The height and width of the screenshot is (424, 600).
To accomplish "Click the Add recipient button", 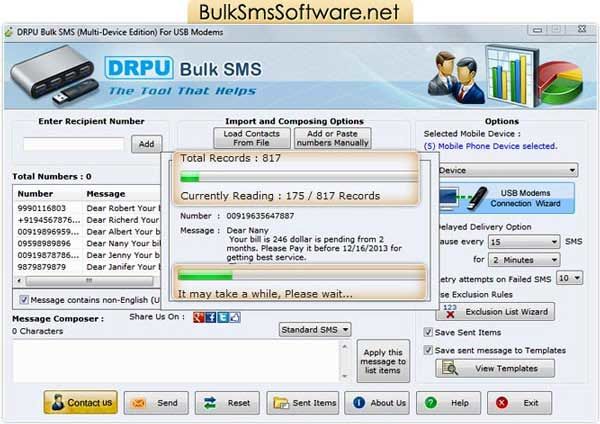I will [x=147, y=144].
